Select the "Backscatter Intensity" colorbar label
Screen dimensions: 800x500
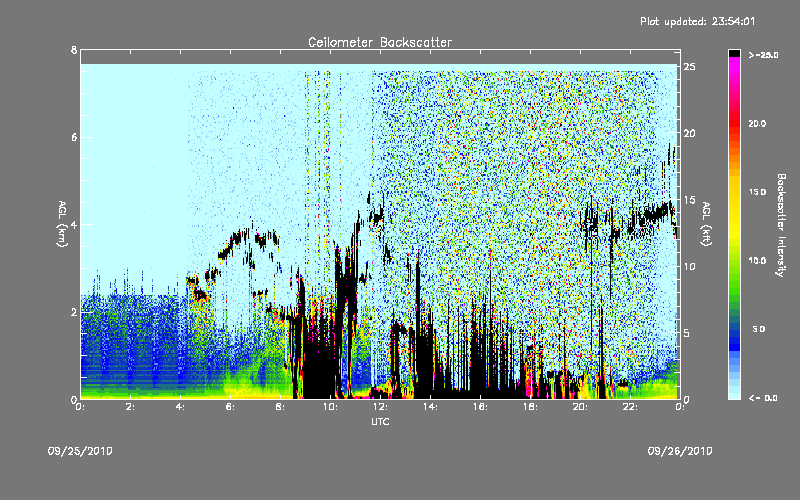click(781, 225)
